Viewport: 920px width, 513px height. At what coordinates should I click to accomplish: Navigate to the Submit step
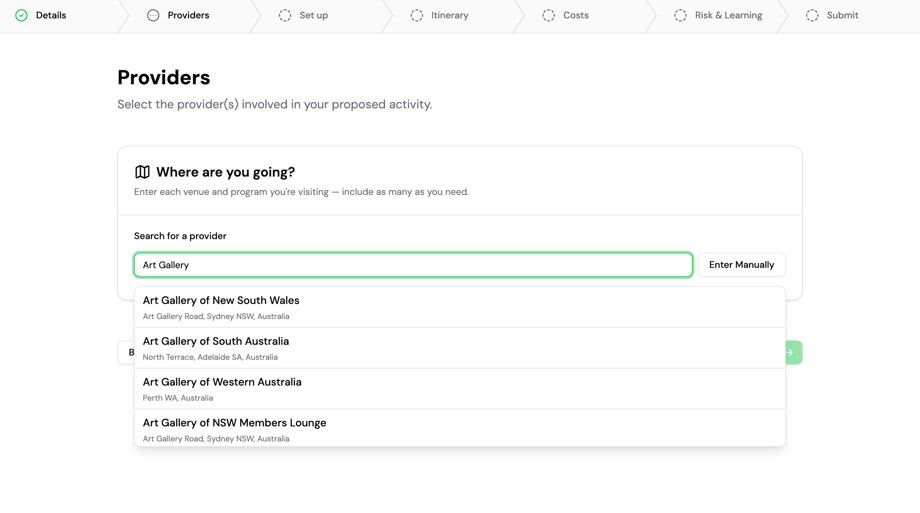pos(842,16)
